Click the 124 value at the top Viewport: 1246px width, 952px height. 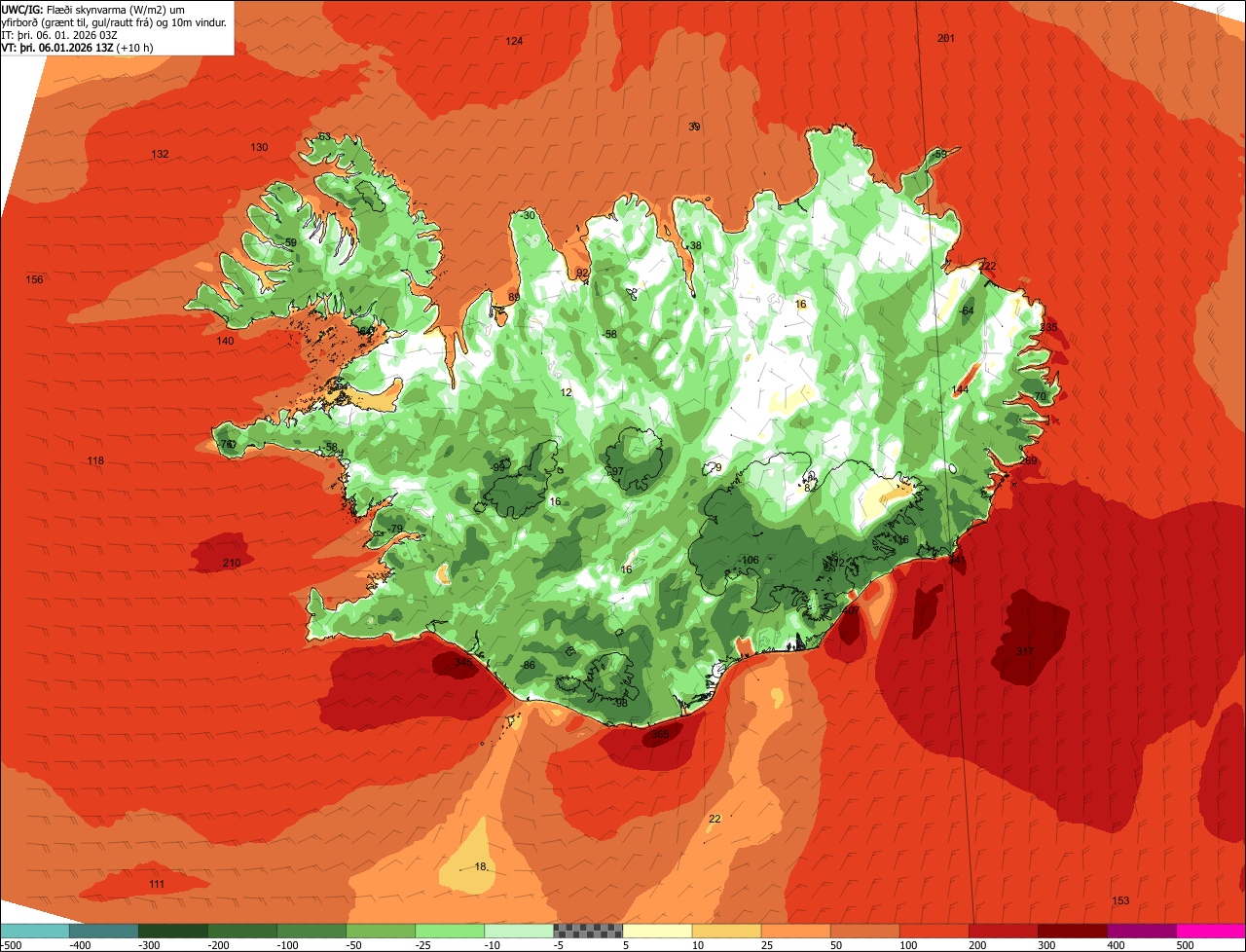(x=515, y=41)
